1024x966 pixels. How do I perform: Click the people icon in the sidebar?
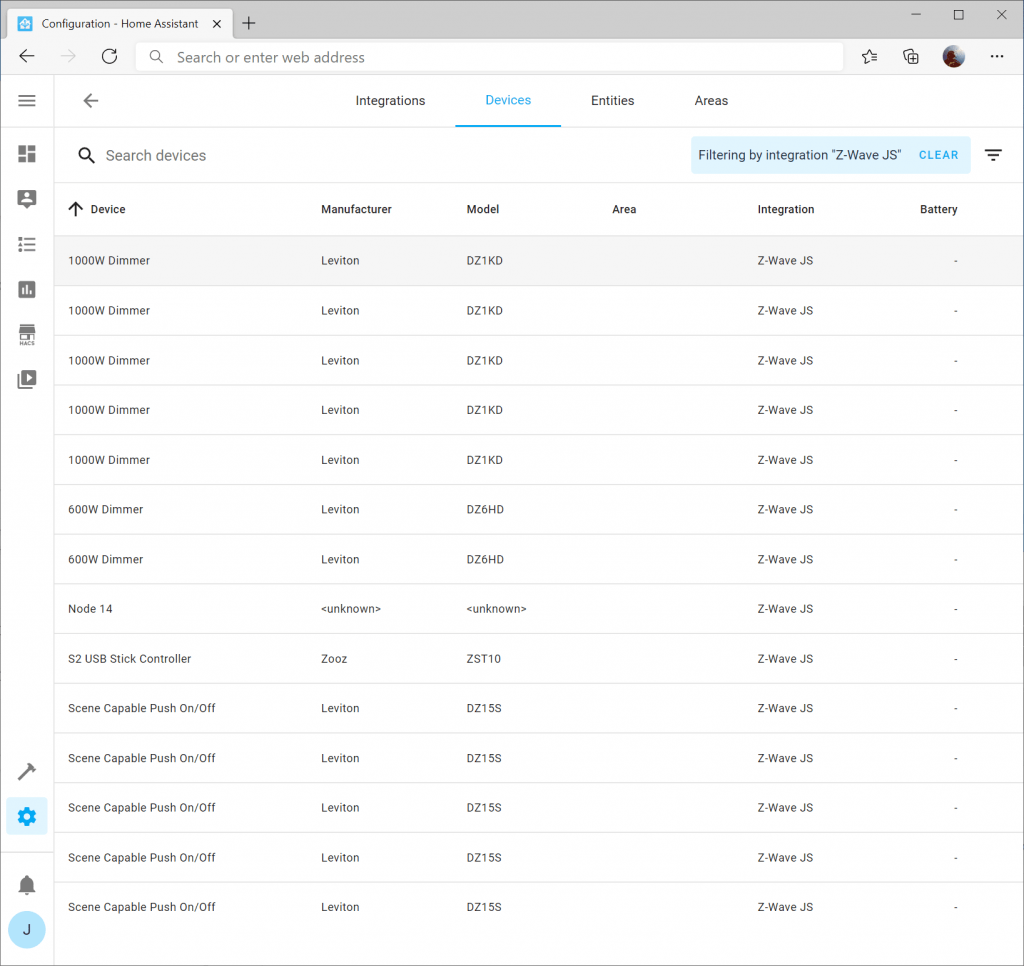click(26, 199)
